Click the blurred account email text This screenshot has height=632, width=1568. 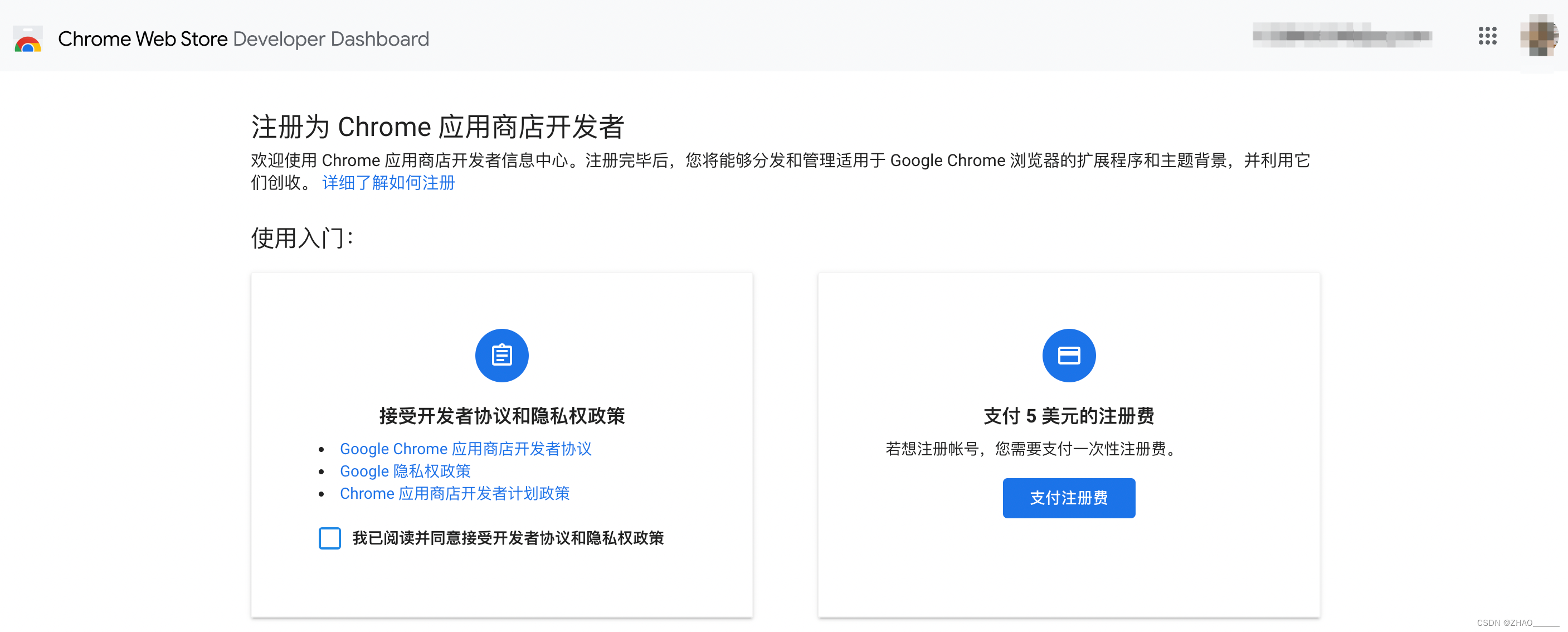pos(1342,36)
